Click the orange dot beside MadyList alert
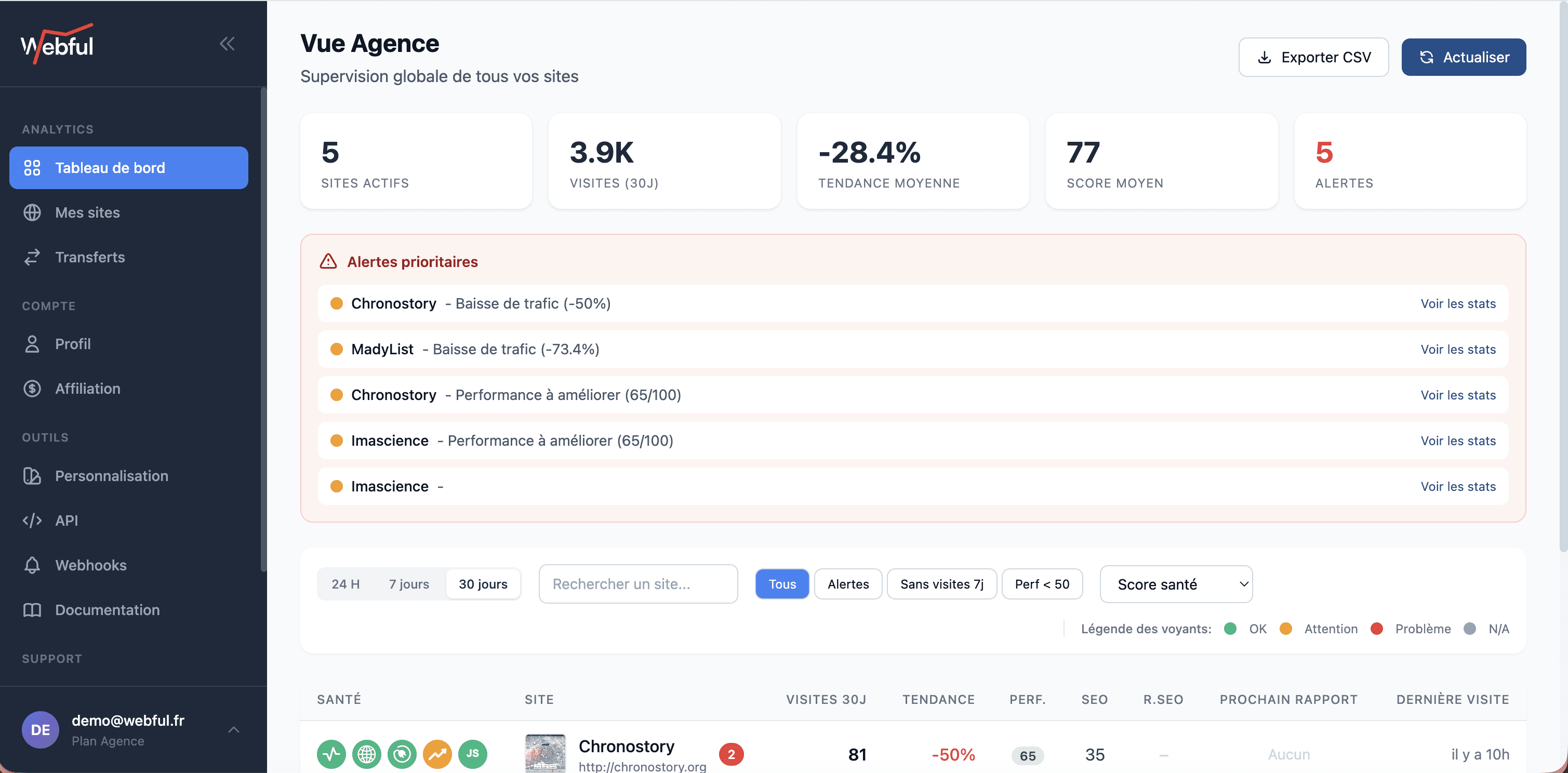The width and height of the screenshot is (1568, 773). (336, 350)
